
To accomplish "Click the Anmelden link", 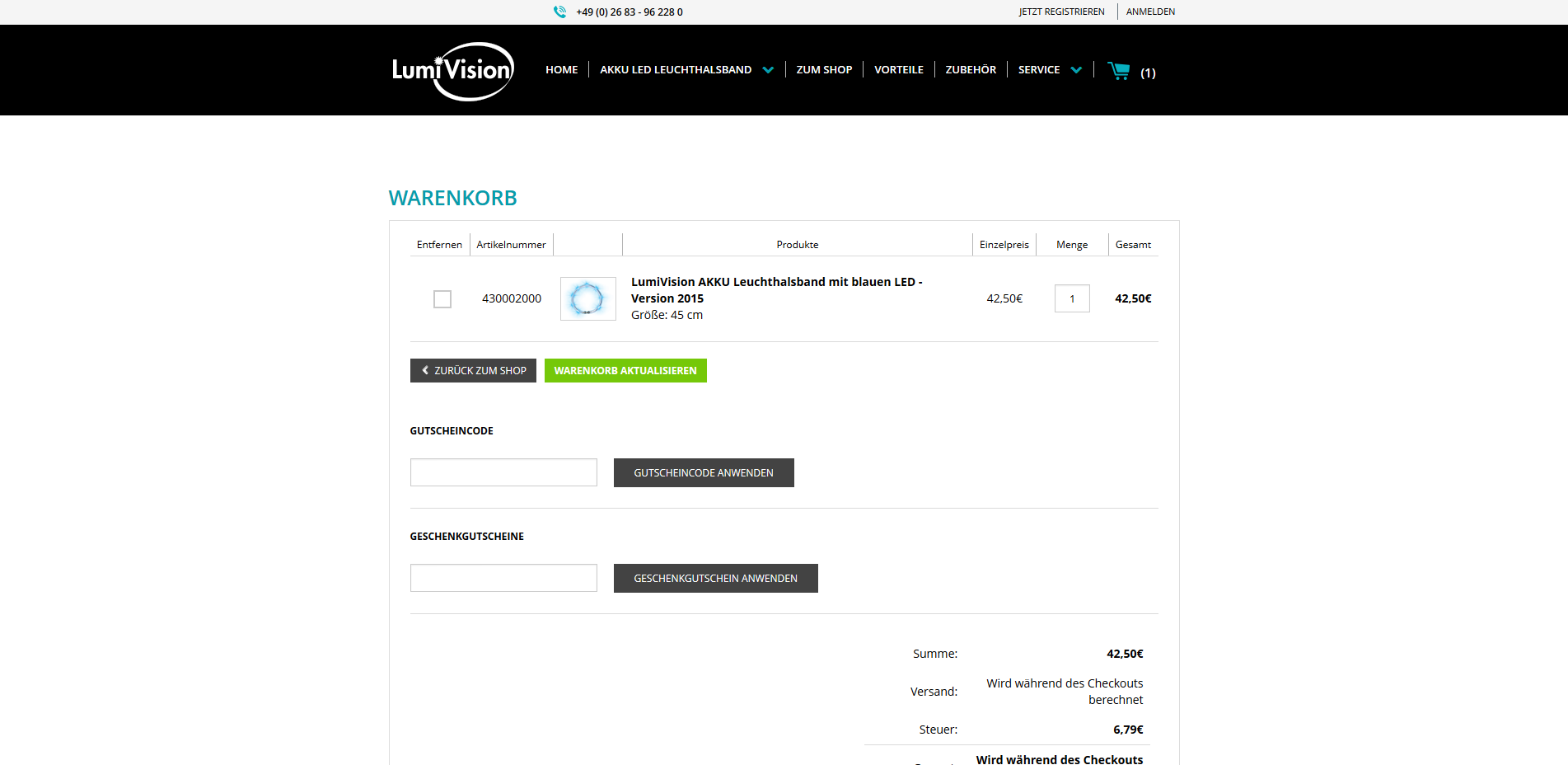I will (x=1150, y=12).
